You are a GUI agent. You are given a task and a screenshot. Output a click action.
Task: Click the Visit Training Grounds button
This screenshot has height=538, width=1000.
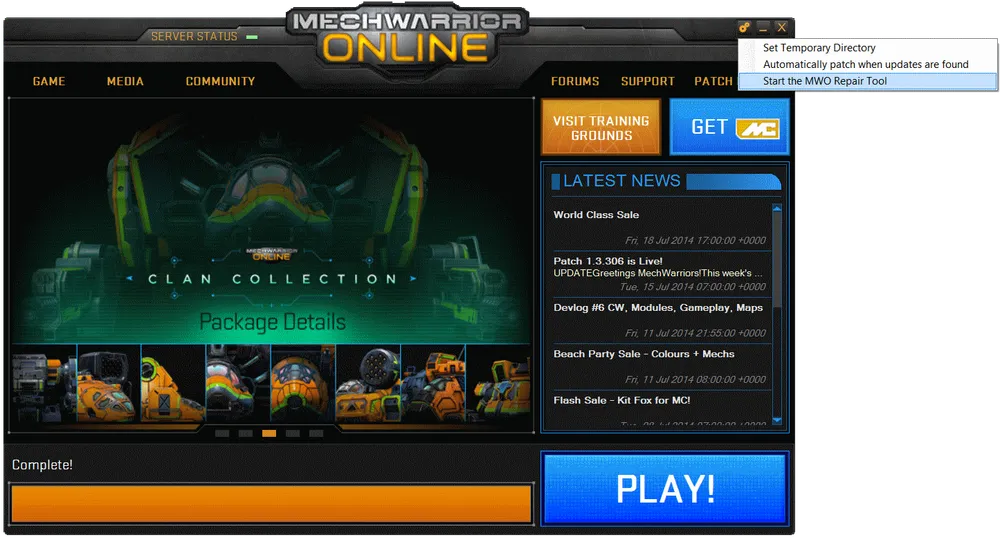601,127
